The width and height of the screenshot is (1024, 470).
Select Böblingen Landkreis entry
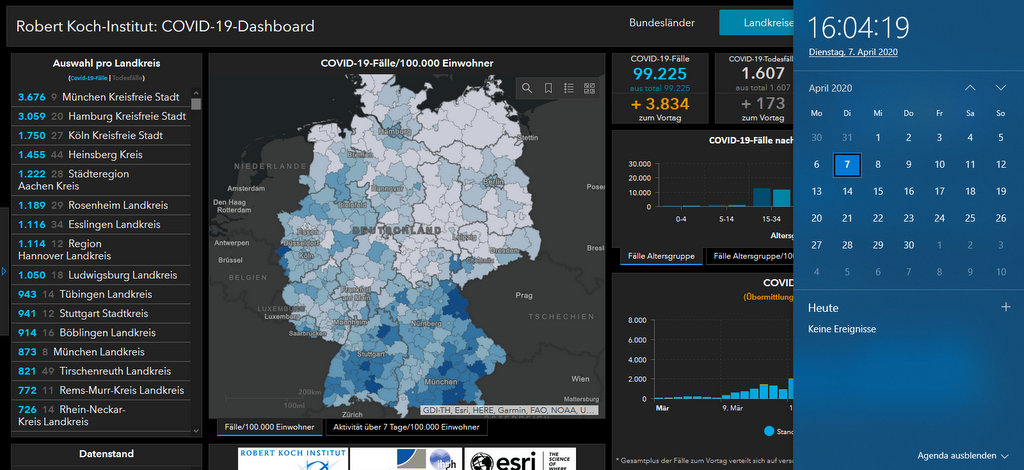(101, 333)
